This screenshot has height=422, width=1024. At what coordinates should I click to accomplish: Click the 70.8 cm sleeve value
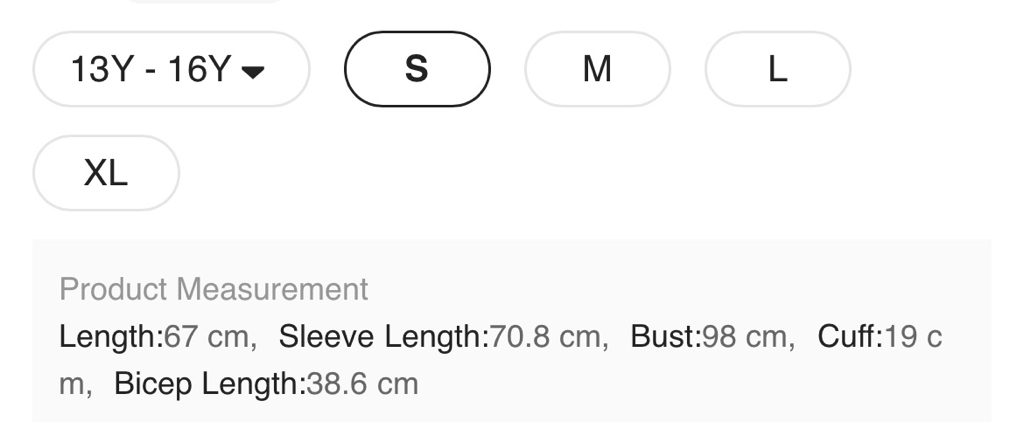[545, 336]
